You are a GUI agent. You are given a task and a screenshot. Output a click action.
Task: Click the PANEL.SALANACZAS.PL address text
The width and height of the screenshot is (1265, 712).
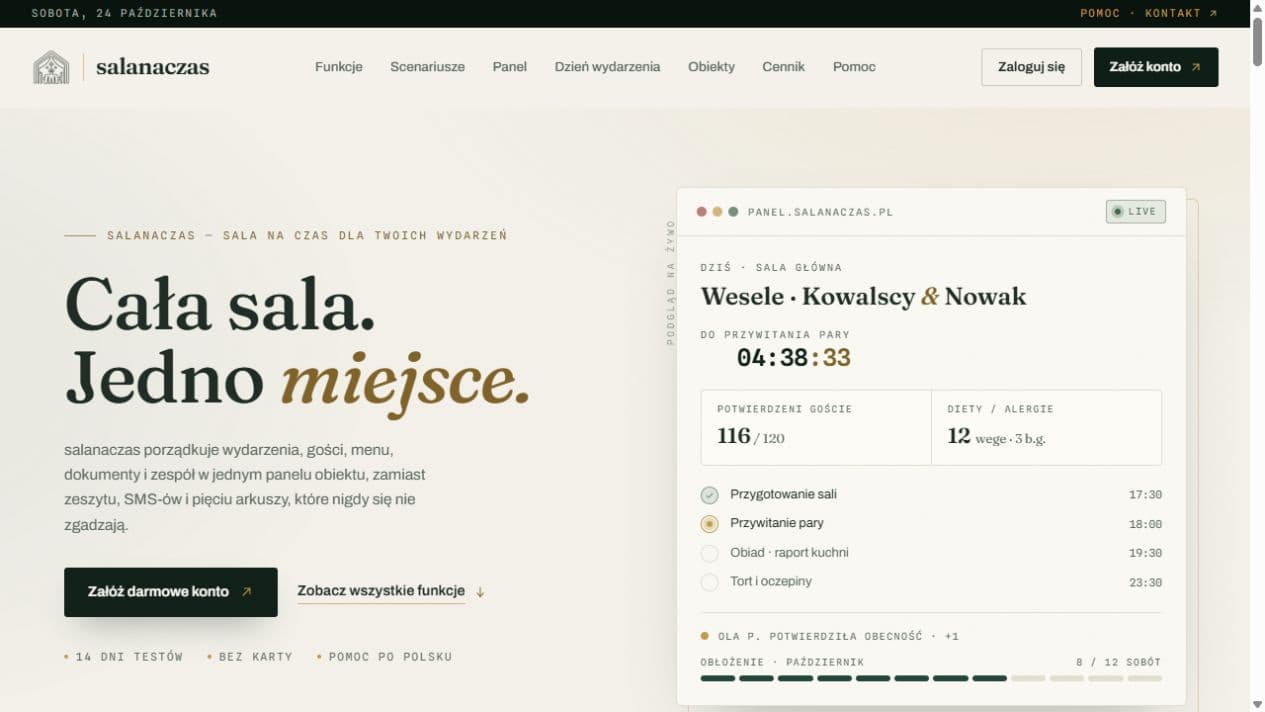[x=820, y=212]
